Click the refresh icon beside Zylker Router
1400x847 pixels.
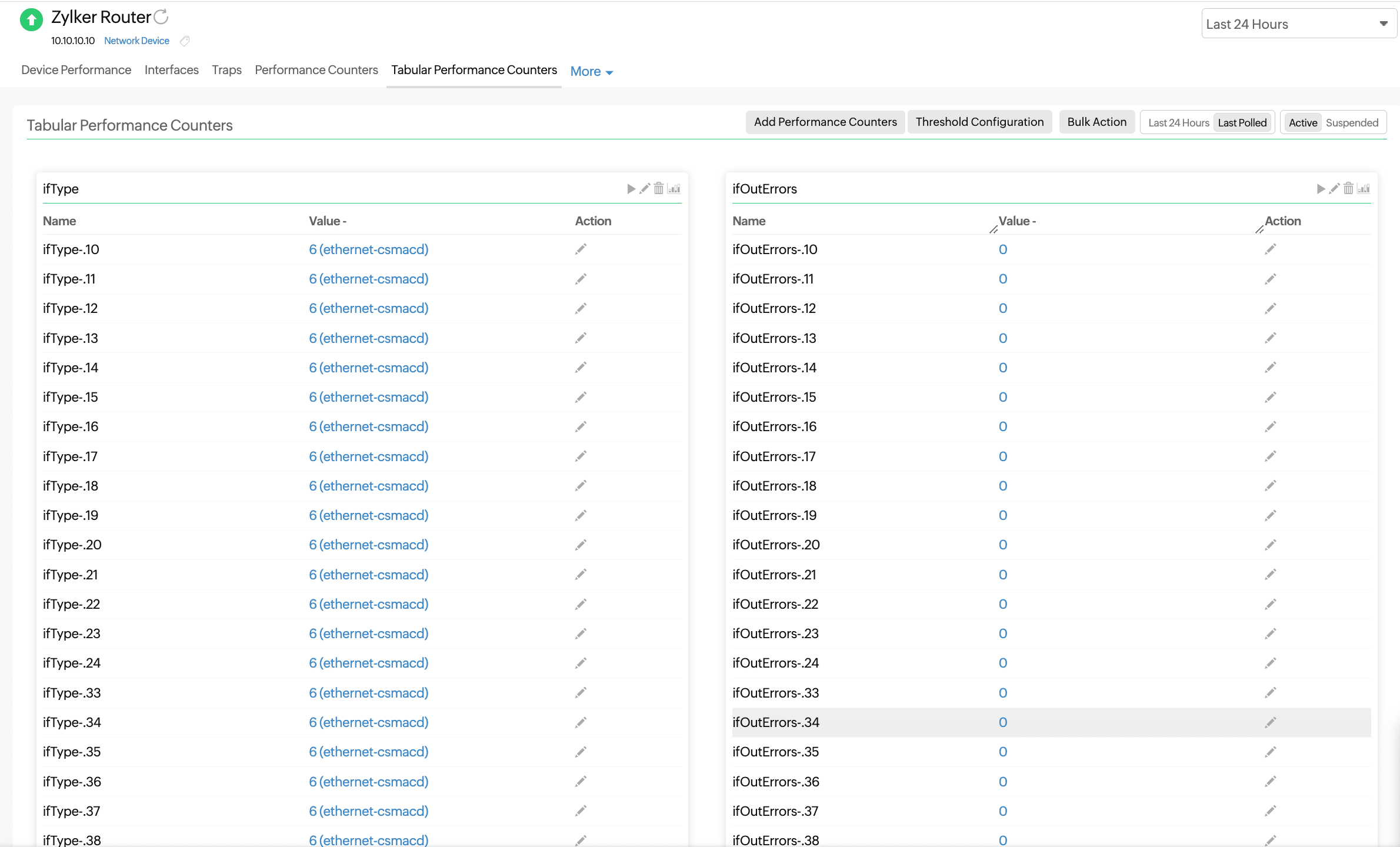coord(161,17)
